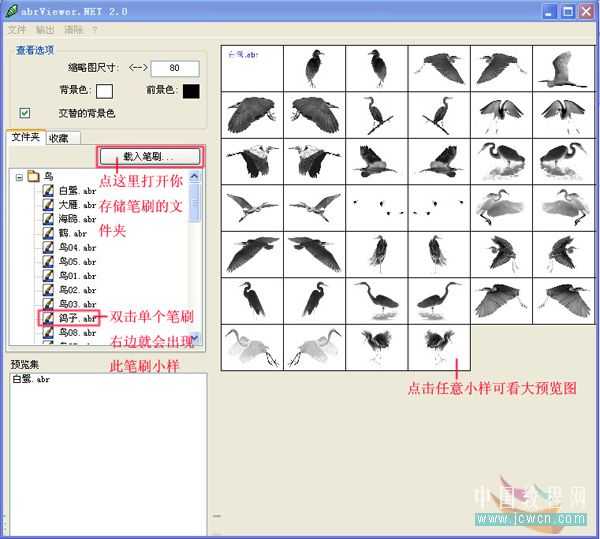Viewport: 600px width, 539px height.
Task: Click the <--> thumbnail size label
Action: tap(138, 68)
